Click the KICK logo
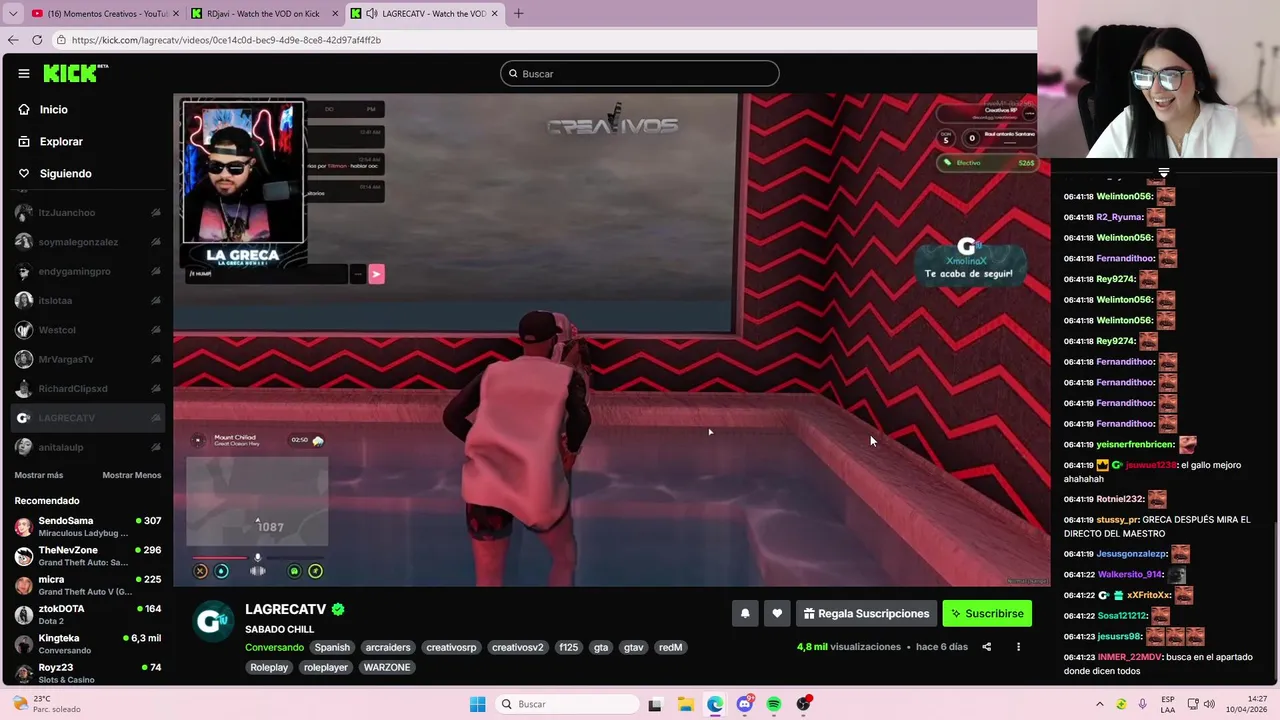Screen dimensions: 1280x720 coord(75,73)
